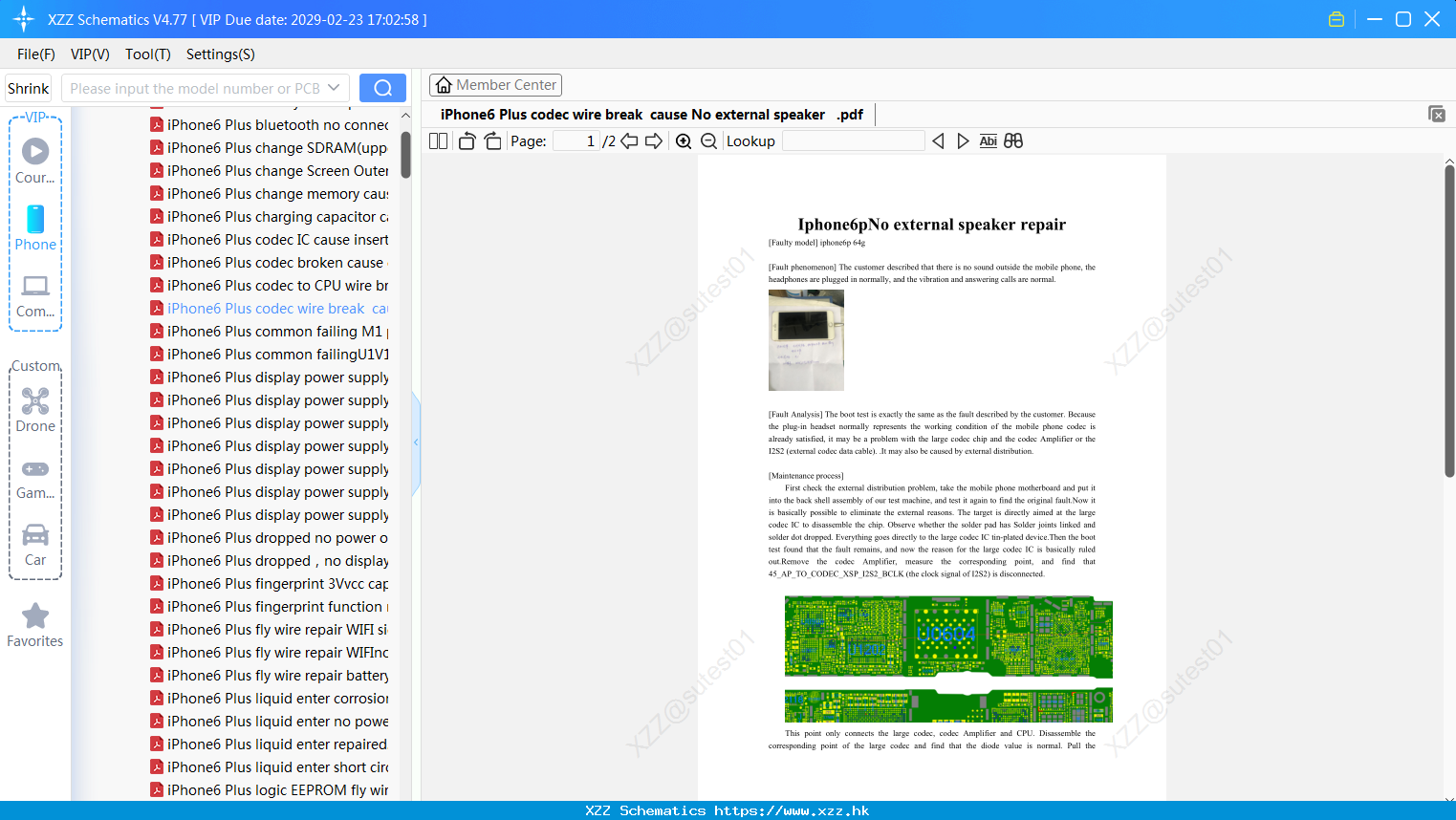Select highlighted iPhone6 Plus codec wire break
The height and width of the screenshot is (820, 1456).
[270, 309]
